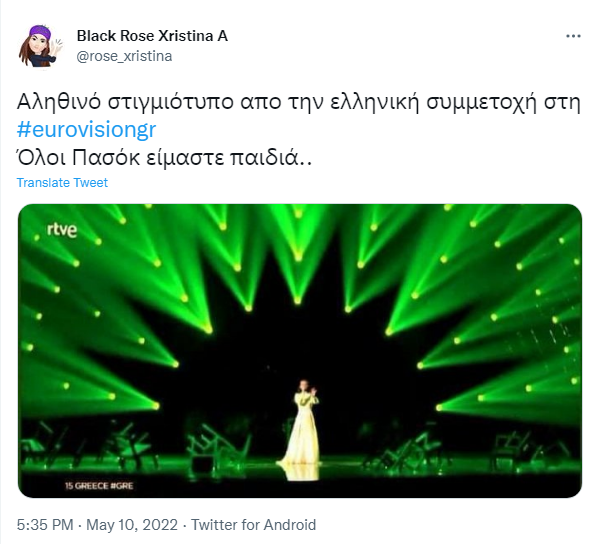Click Translate Tweet
This screenshot has height=544, width=597.
[62, 183]
